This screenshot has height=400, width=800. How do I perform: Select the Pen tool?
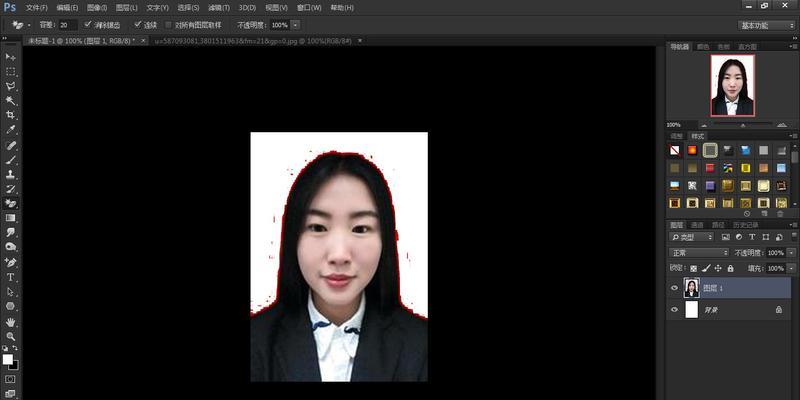(10, 262)
